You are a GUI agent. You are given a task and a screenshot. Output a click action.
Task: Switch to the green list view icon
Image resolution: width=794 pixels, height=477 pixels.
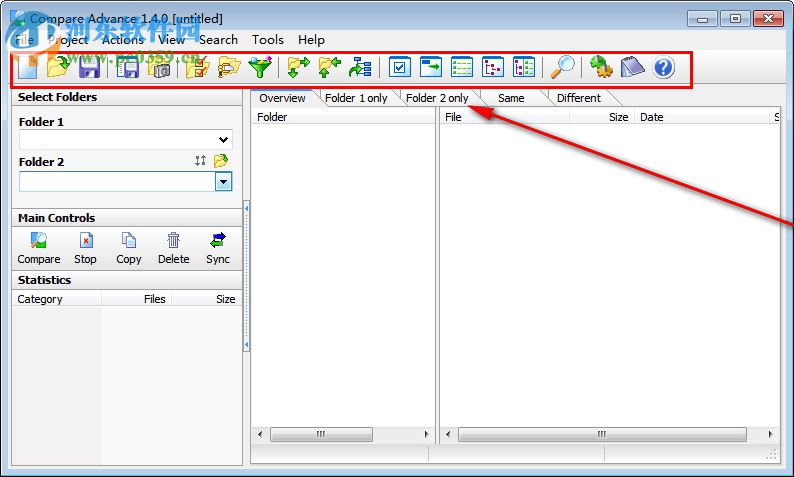tap(462, 67)
